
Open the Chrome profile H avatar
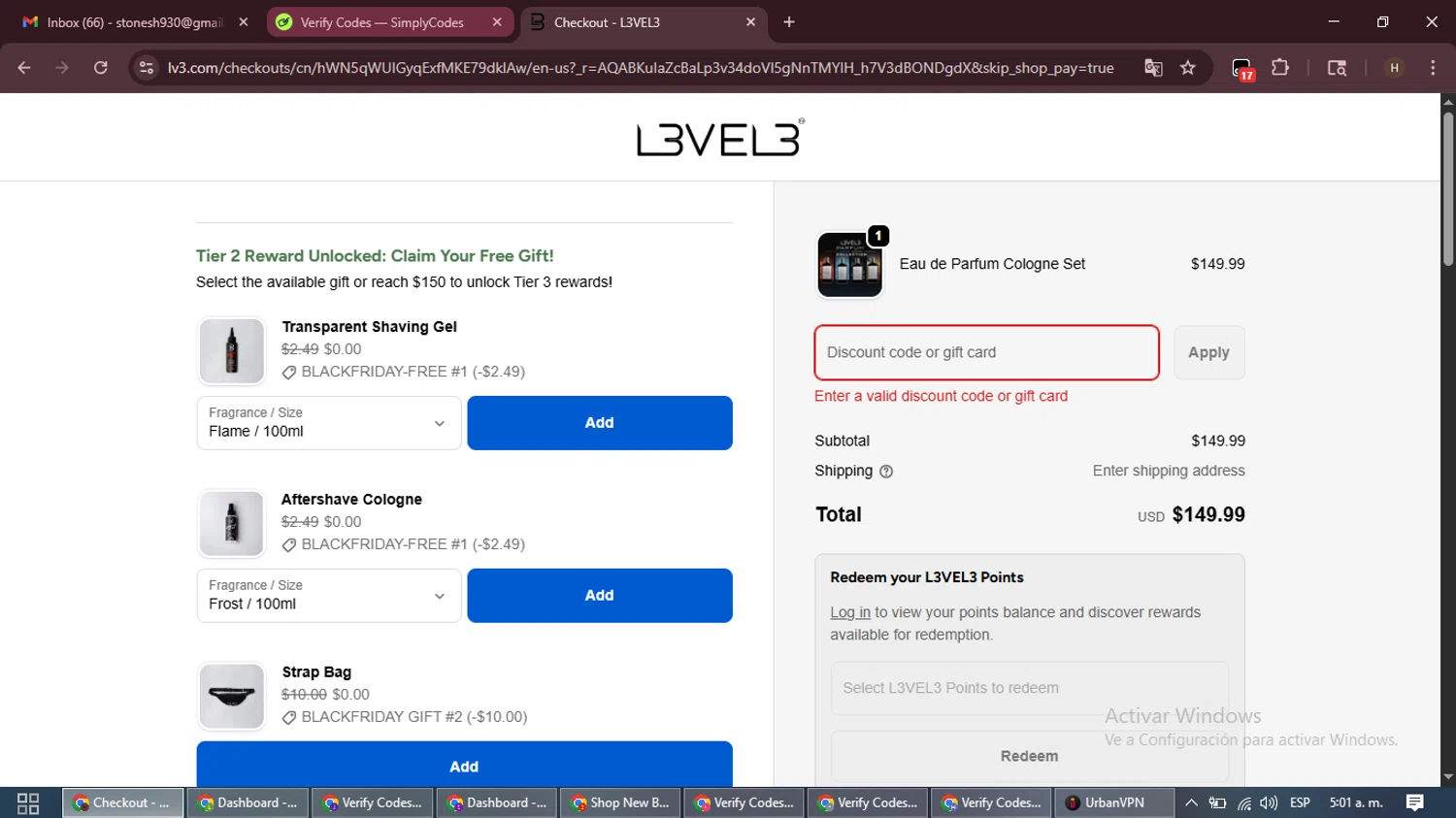pos(1394,68)
